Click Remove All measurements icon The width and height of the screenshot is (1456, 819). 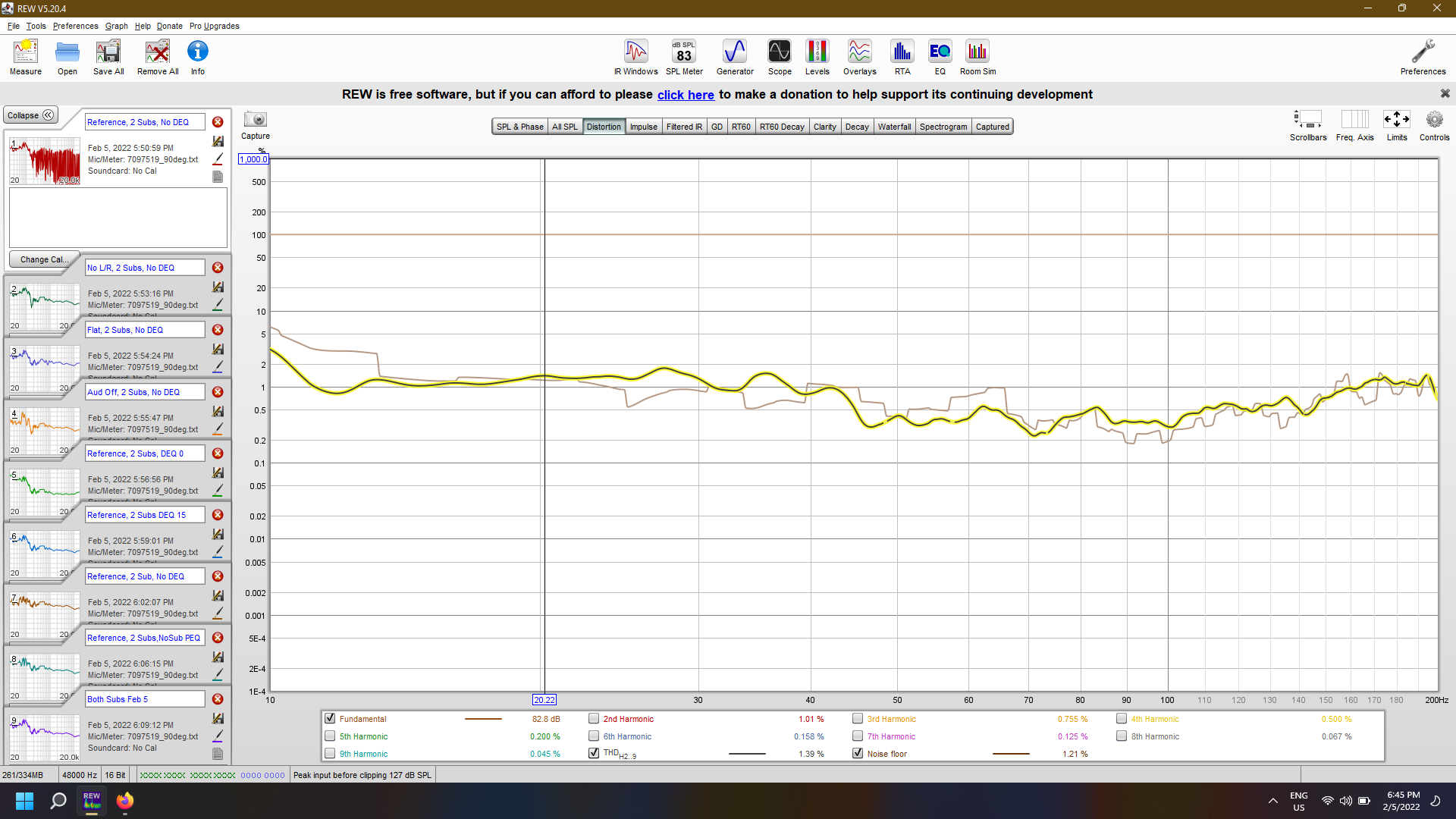(158, 58)
